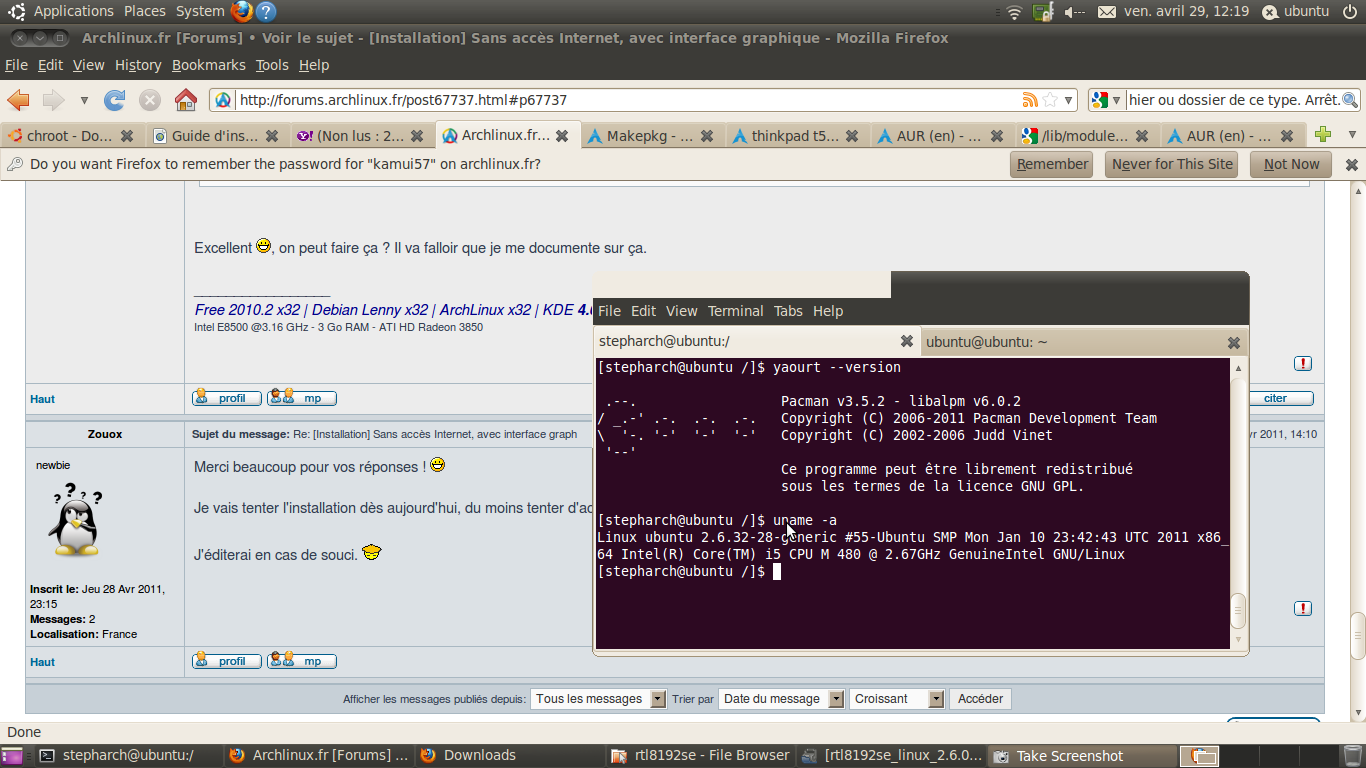Click Zouox post profil button
Viewport: 1366px width, 768px height.
pyautogui.click(x=227, y=661)
